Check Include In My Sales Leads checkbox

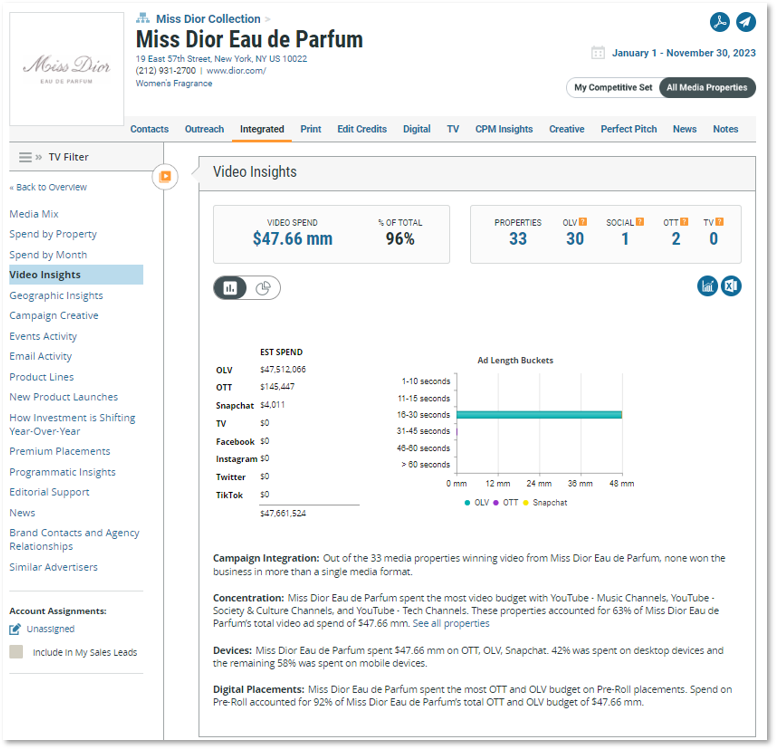click(x=16, y=651)
